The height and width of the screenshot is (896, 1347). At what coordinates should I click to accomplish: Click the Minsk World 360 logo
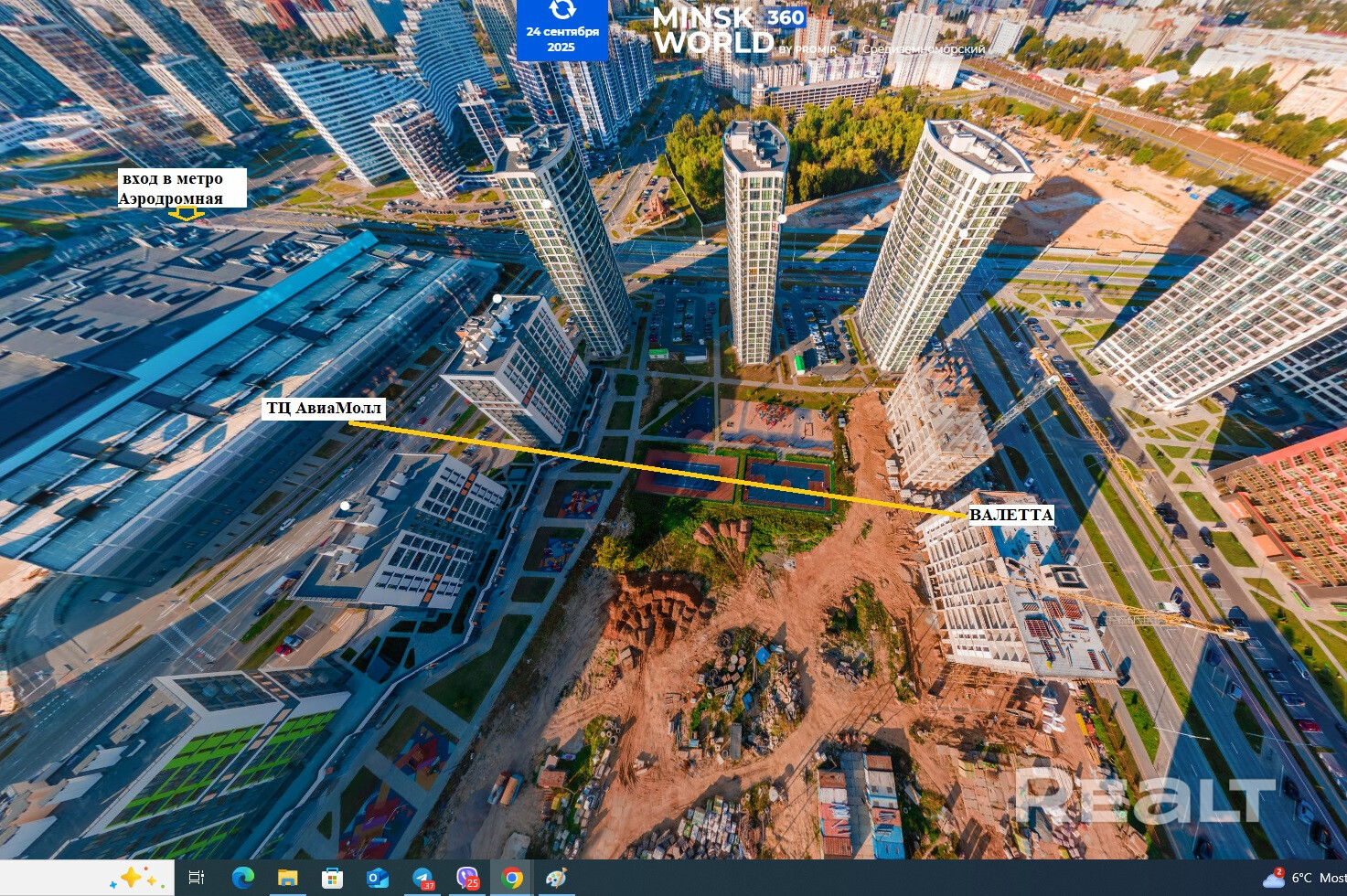[729, 30]
